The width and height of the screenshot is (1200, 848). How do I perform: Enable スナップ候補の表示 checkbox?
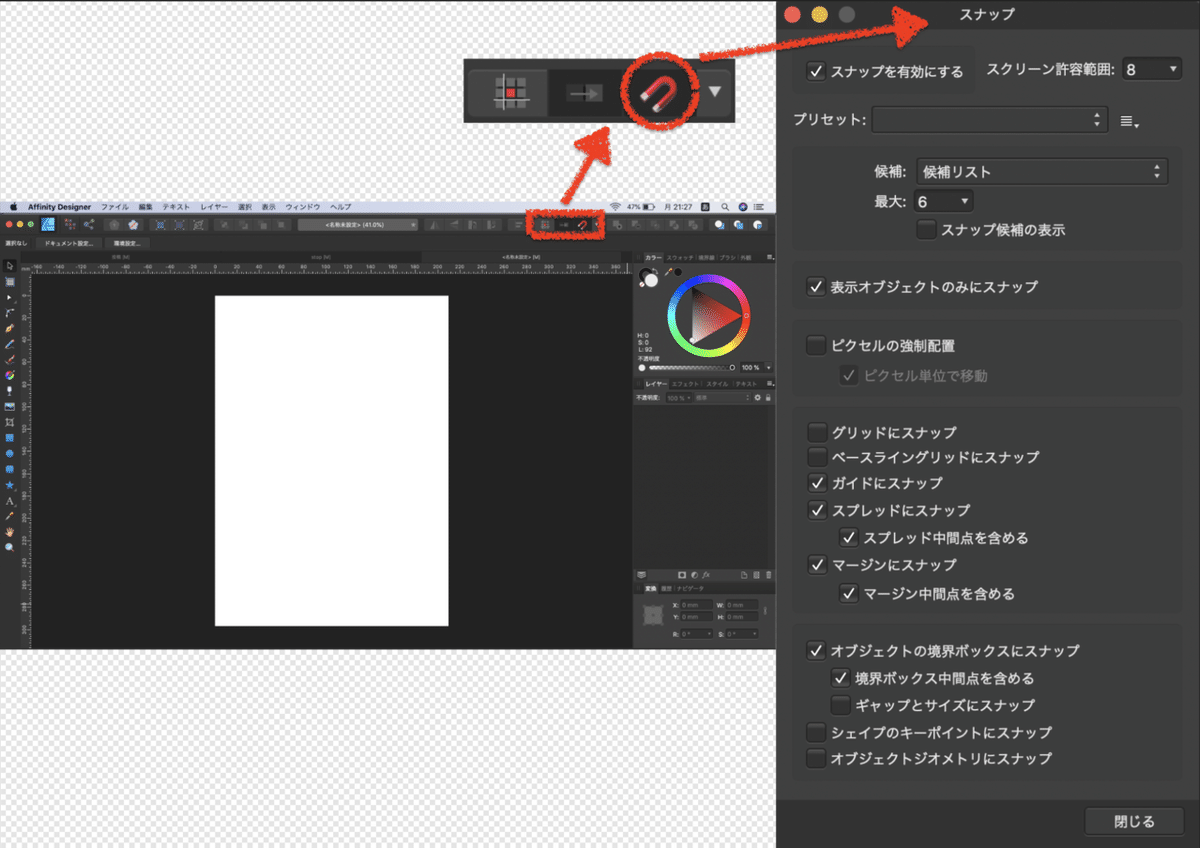click(926, 229)
